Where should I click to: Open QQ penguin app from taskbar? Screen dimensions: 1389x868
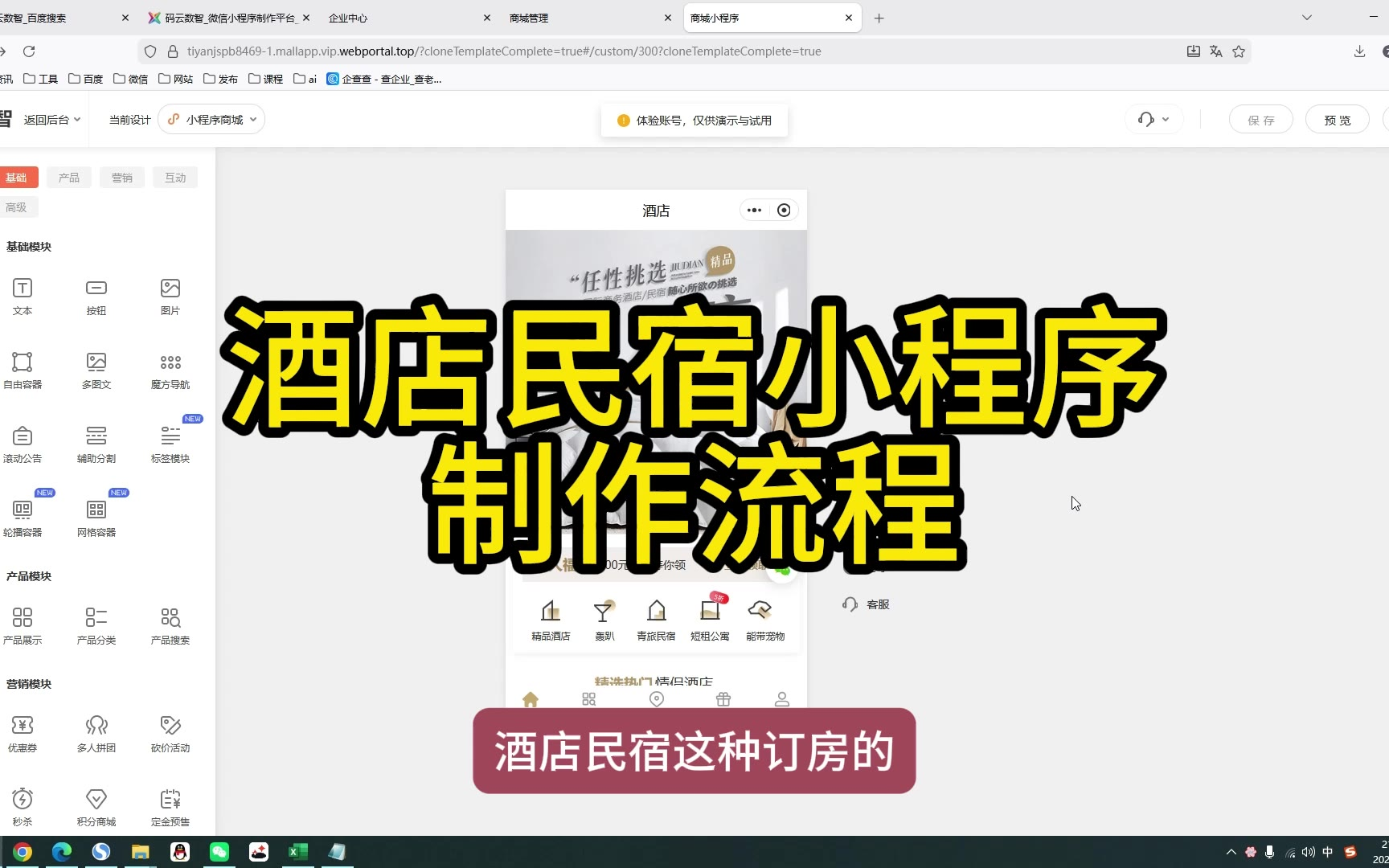point(180,852)
